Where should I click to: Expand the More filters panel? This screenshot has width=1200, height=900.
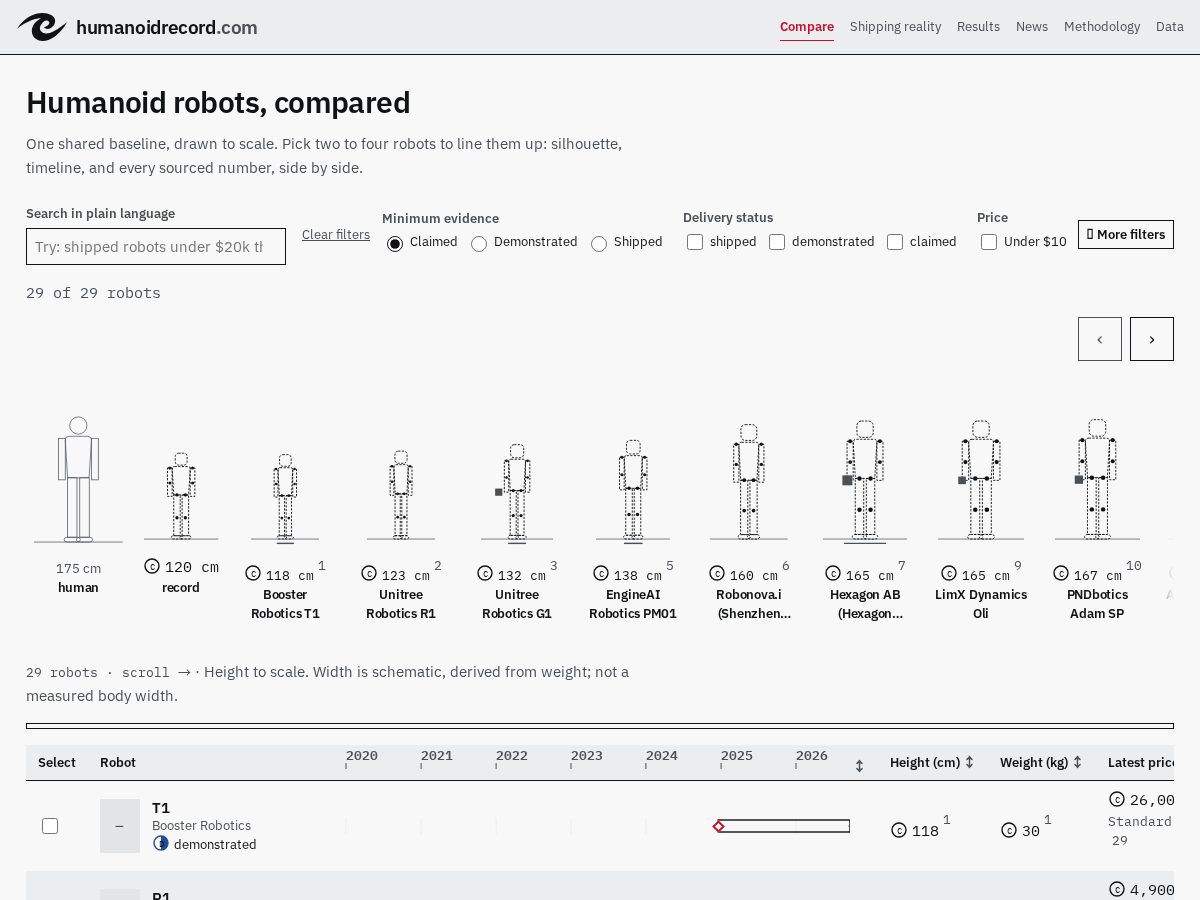point(1126,234)
